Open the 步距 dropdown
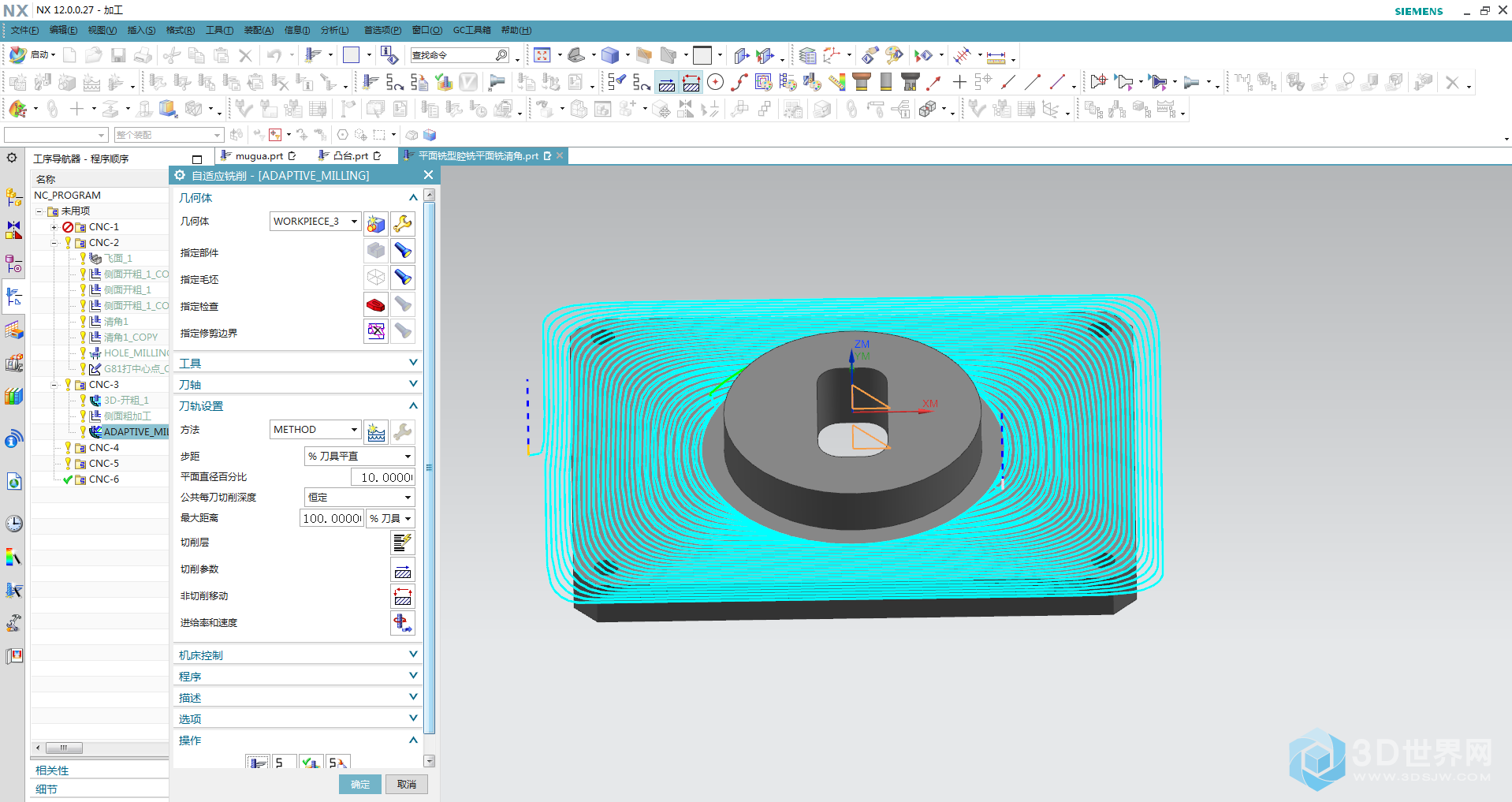The width and height of the screenshot is (1512, 802). point(408,457)
